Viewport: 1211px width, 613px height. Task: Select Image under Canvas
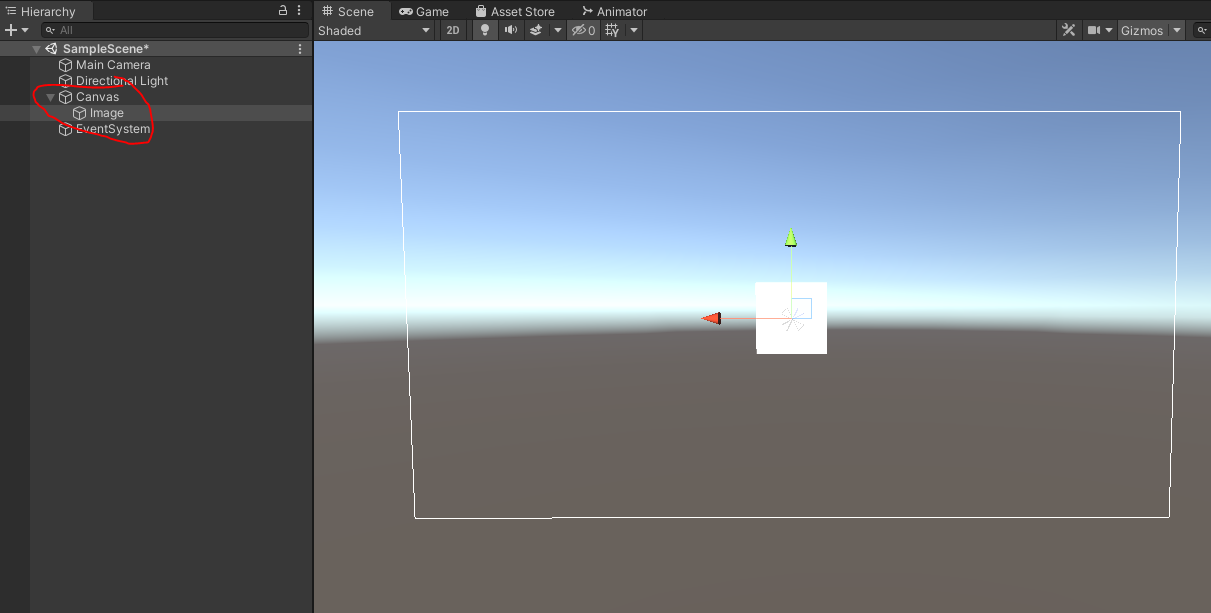[x=107, y=113]
